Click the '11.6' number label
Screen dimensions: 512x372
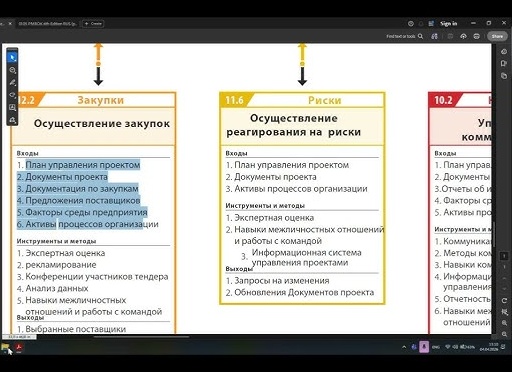coord(234,100)
